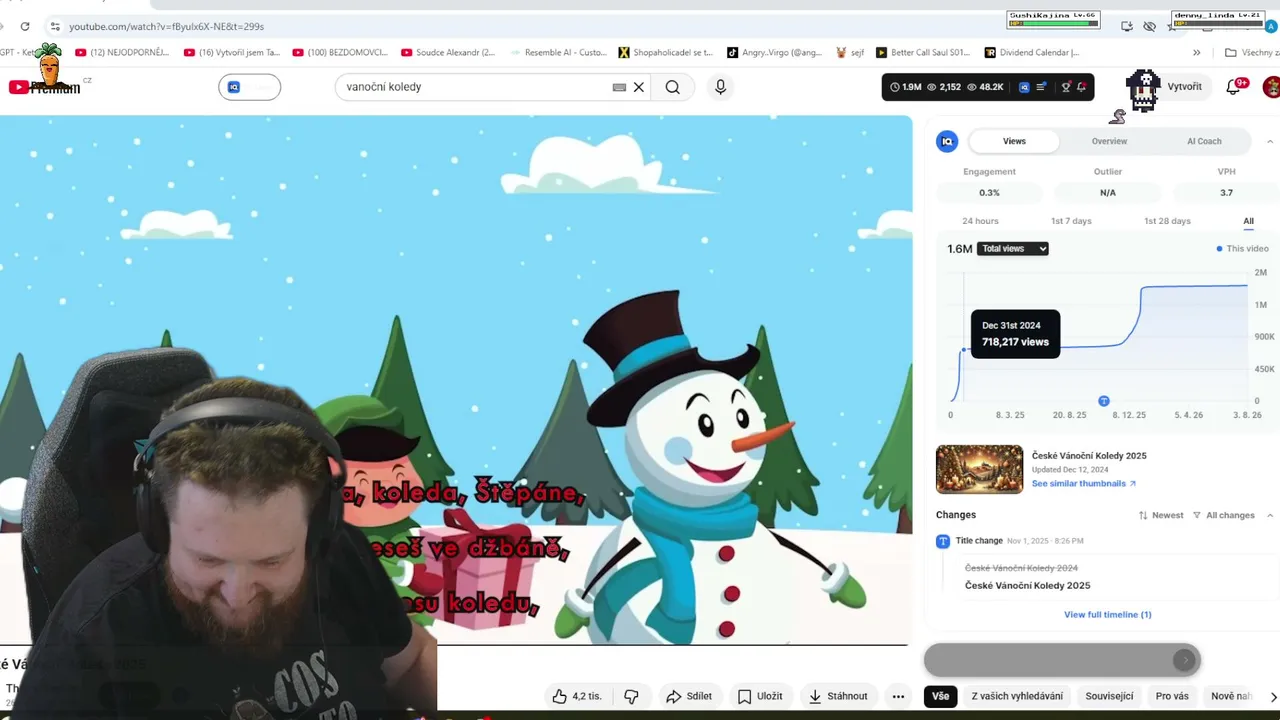Open more actions three-dot menu
1280x720 pixels.
pyautogui.click(x=898, y=696)
